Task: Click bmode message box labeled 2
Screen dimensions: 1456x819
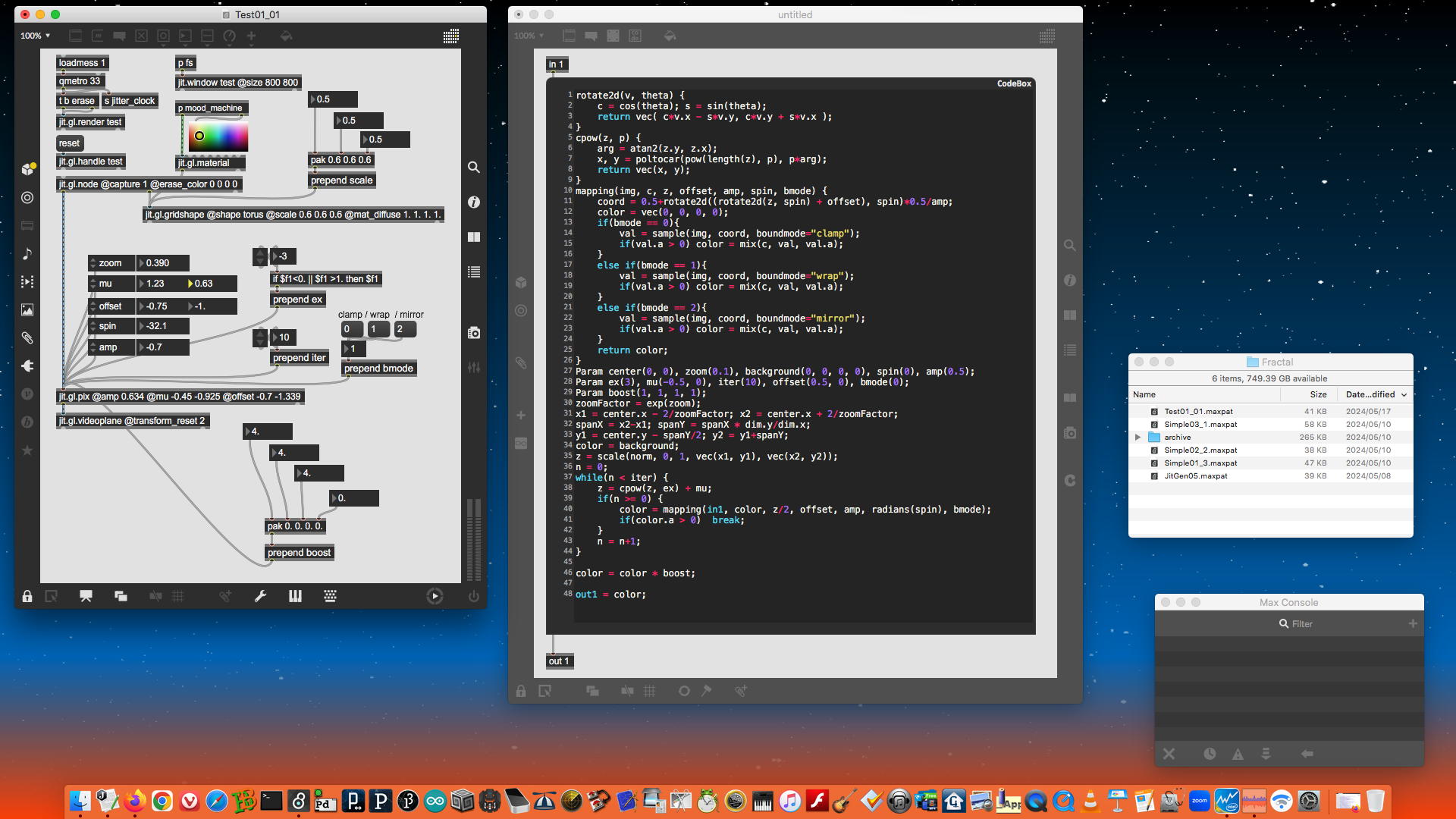Action: pos(404,329)
